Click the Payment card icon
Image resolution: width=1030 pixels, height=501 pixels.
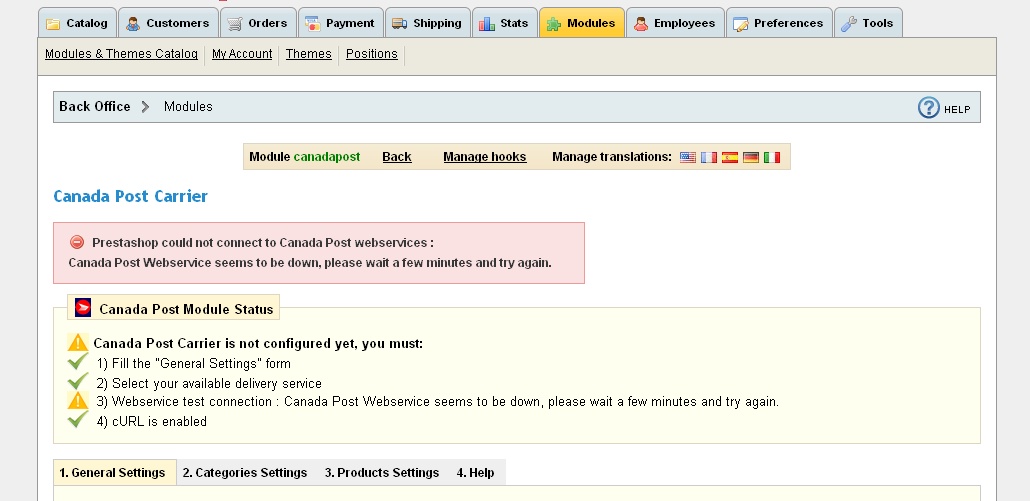tap(313, 24)
